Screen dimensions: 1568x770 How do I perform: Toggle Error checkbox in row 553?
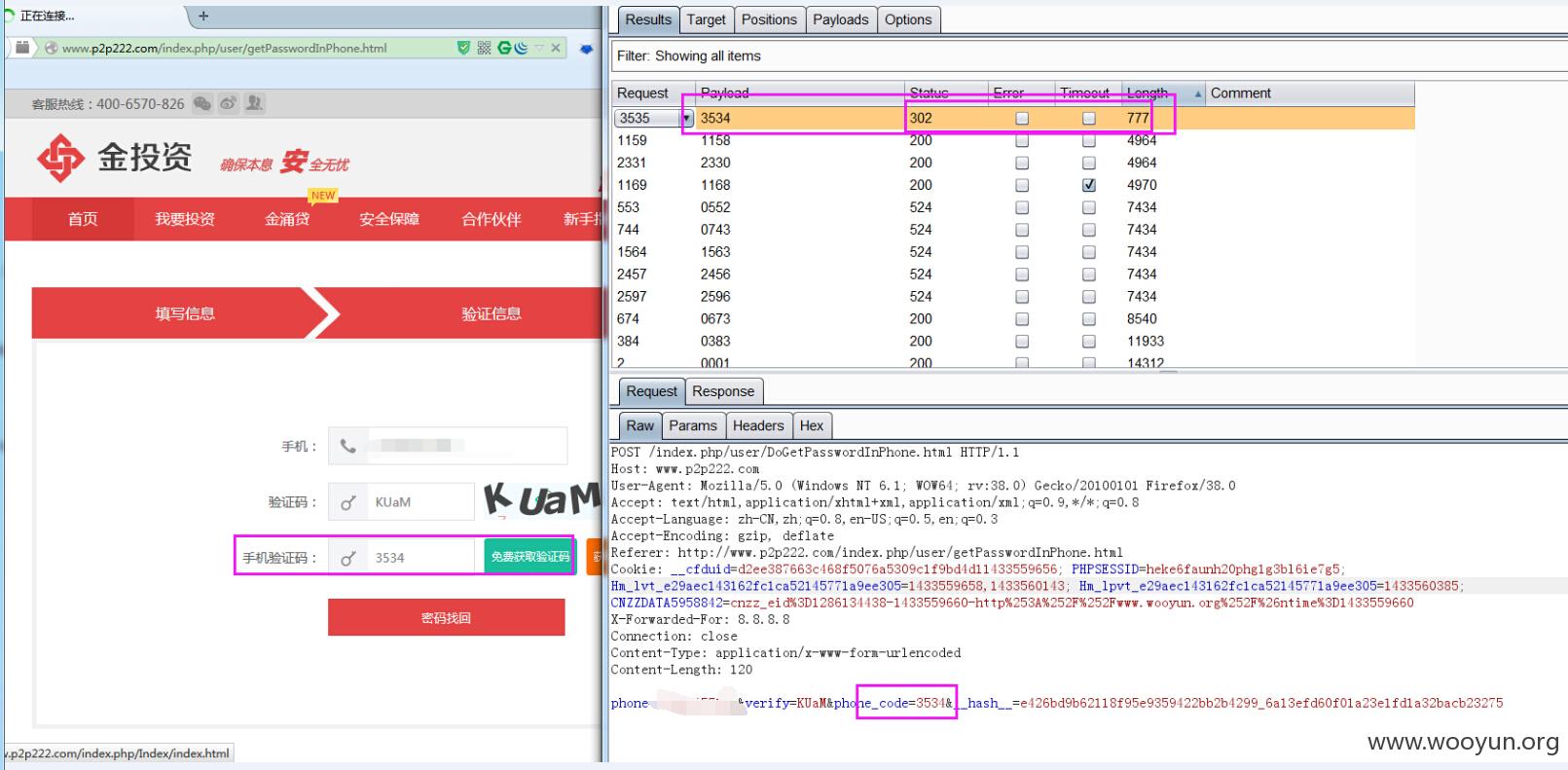(x=1022, y=207)
